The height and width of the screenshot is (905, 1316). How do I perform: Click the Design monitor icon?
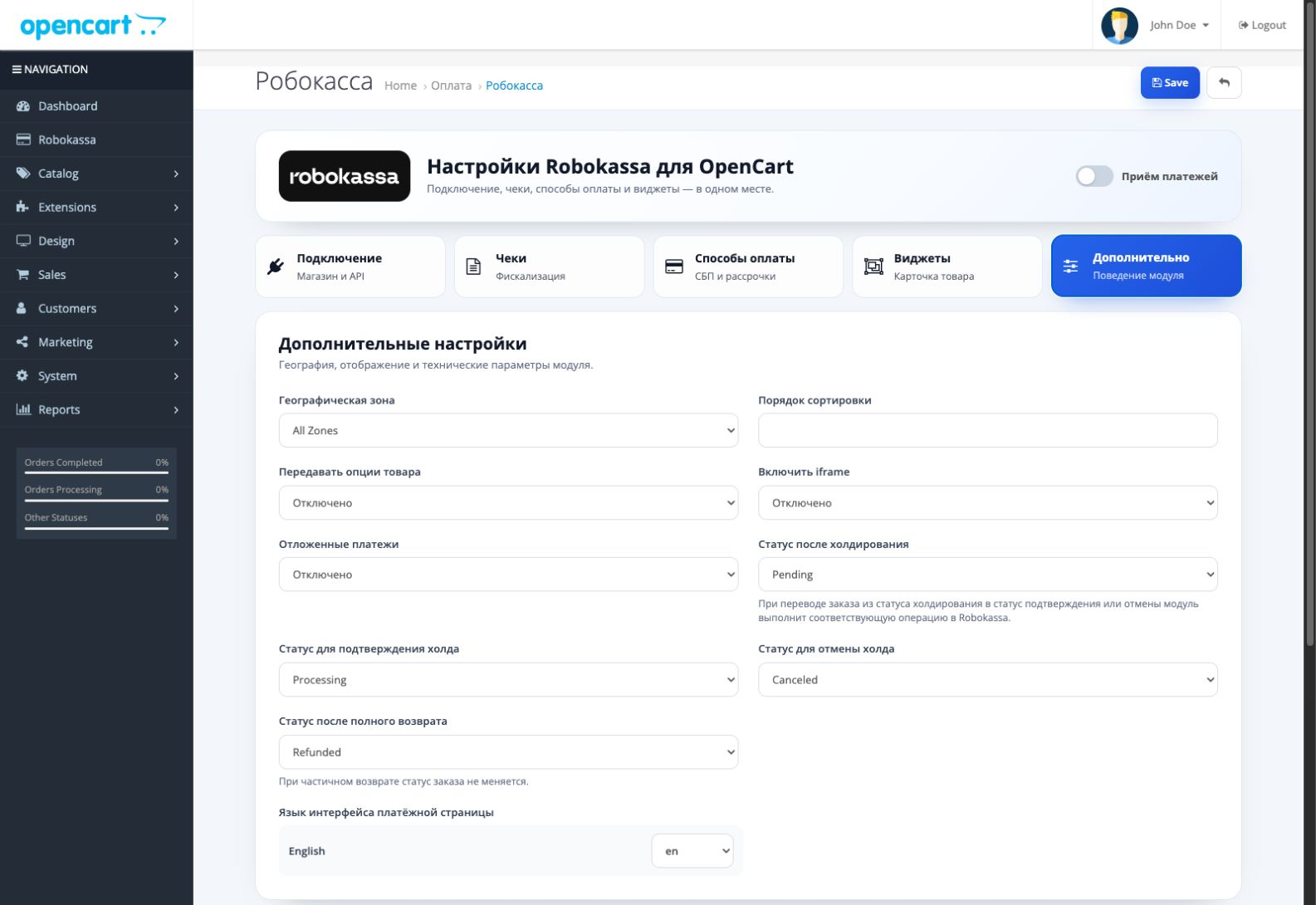coord(23,241)
